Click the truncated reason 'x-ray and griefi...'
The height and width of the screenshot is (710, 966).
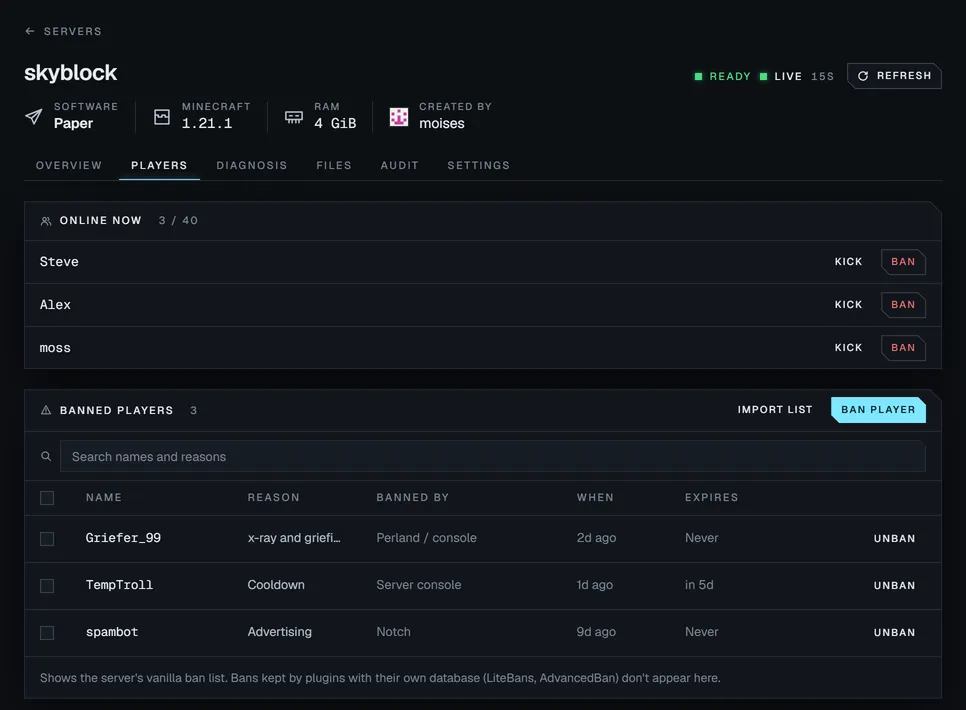click(294, 538)
